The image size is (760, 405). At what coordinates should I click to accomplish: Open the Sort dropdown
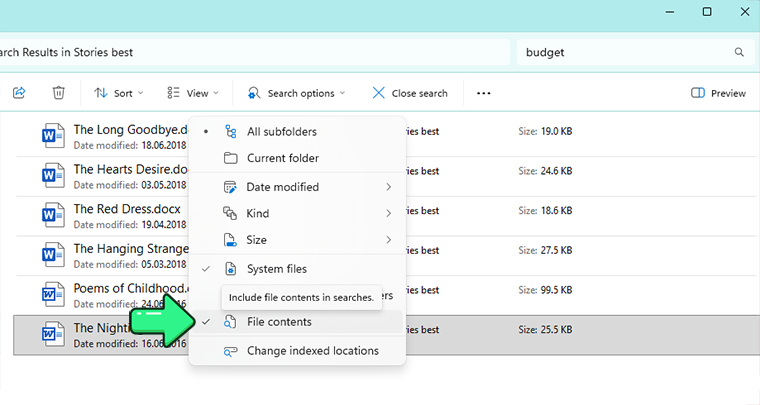pyautogui.click(x=119, y=93)
